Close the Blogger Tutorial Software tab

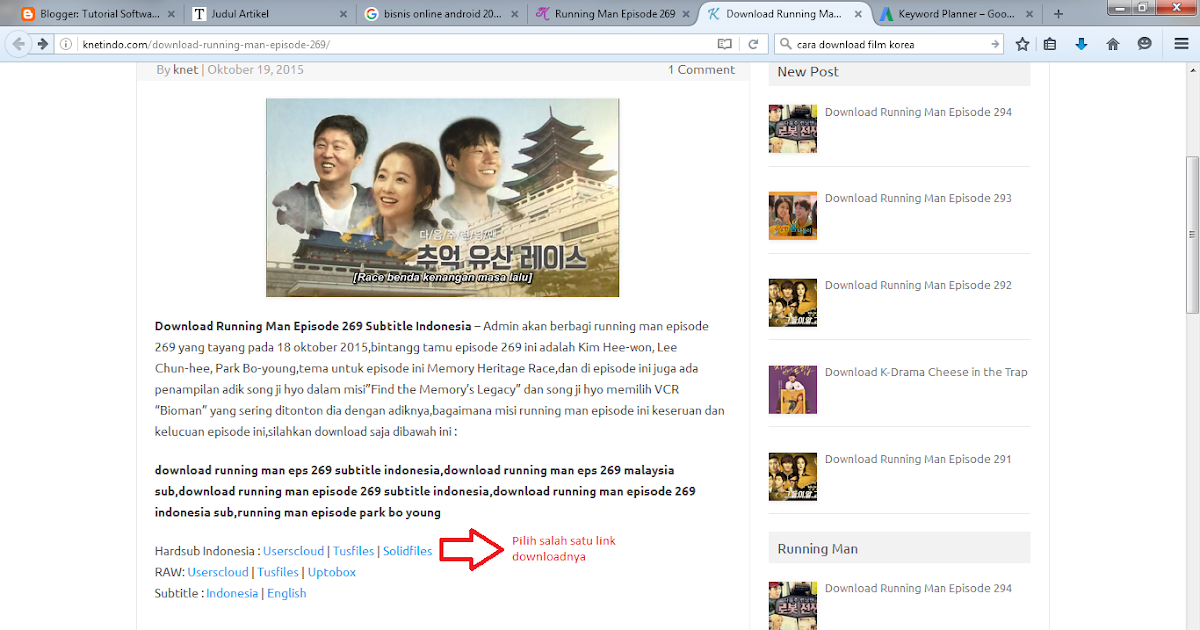[171, 14]
